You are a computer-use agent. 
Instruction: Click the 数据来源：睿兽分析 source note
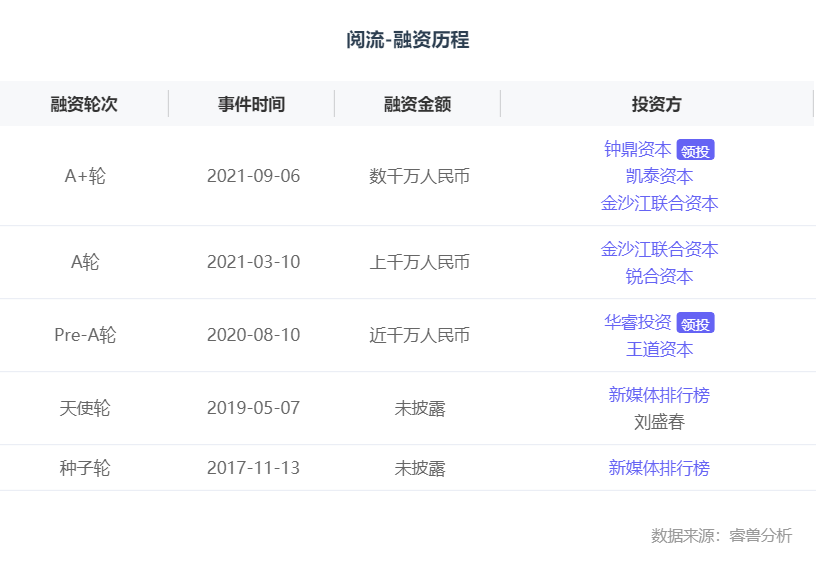click(721, 535)
